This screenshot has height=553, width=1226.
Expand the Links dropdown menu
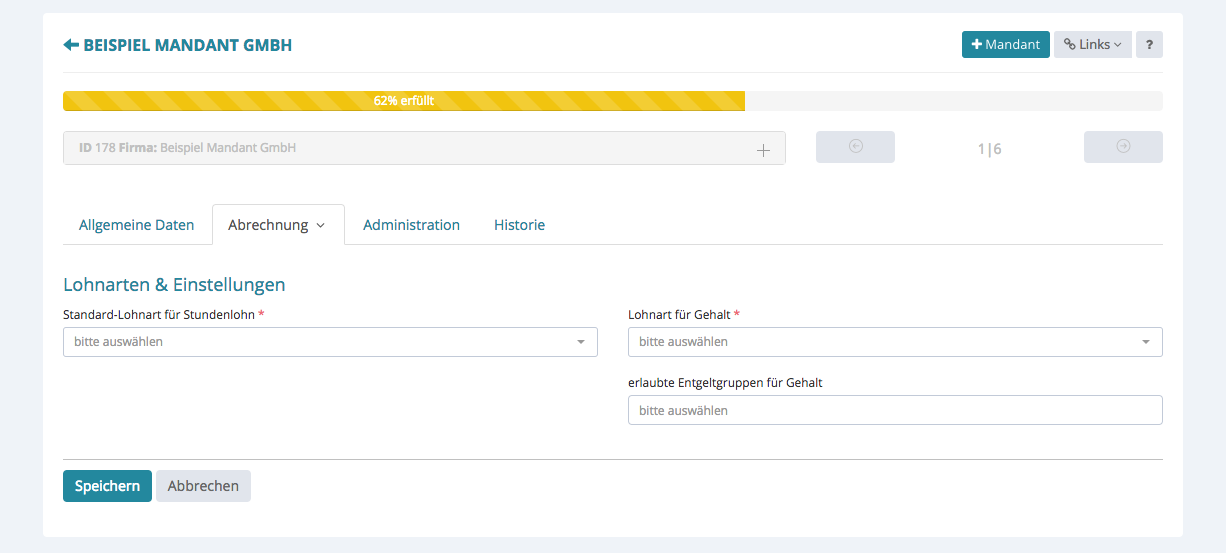tap(1092, 45)
